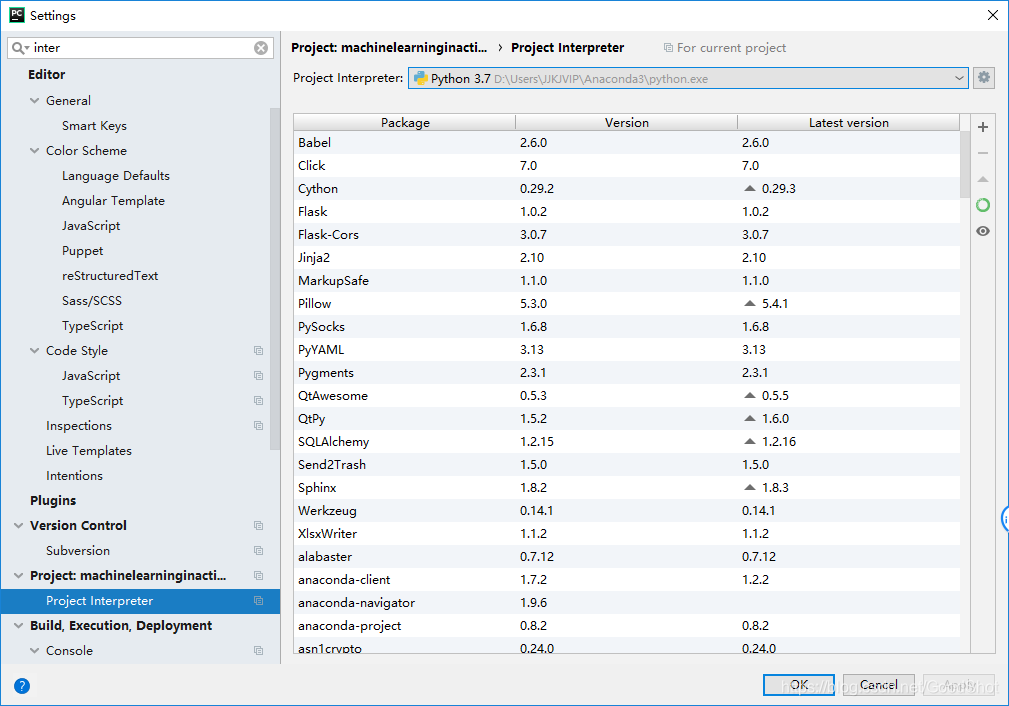Select the Flask-Cors package row
This screenshot has height=706, width=1009.
point(627,234)
